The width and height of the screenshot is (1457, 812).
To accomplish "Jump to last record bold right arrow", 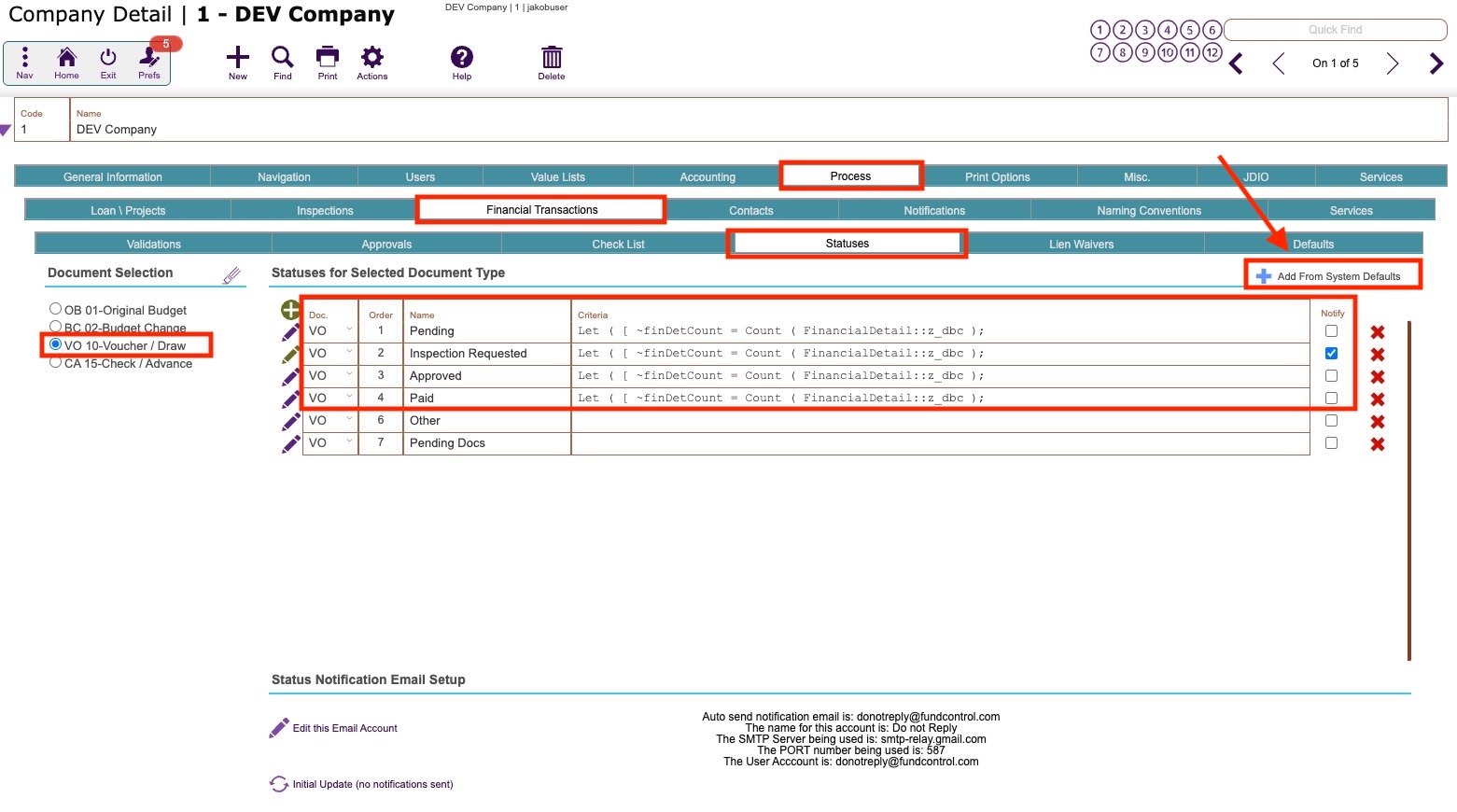I will click(1436, 63).
